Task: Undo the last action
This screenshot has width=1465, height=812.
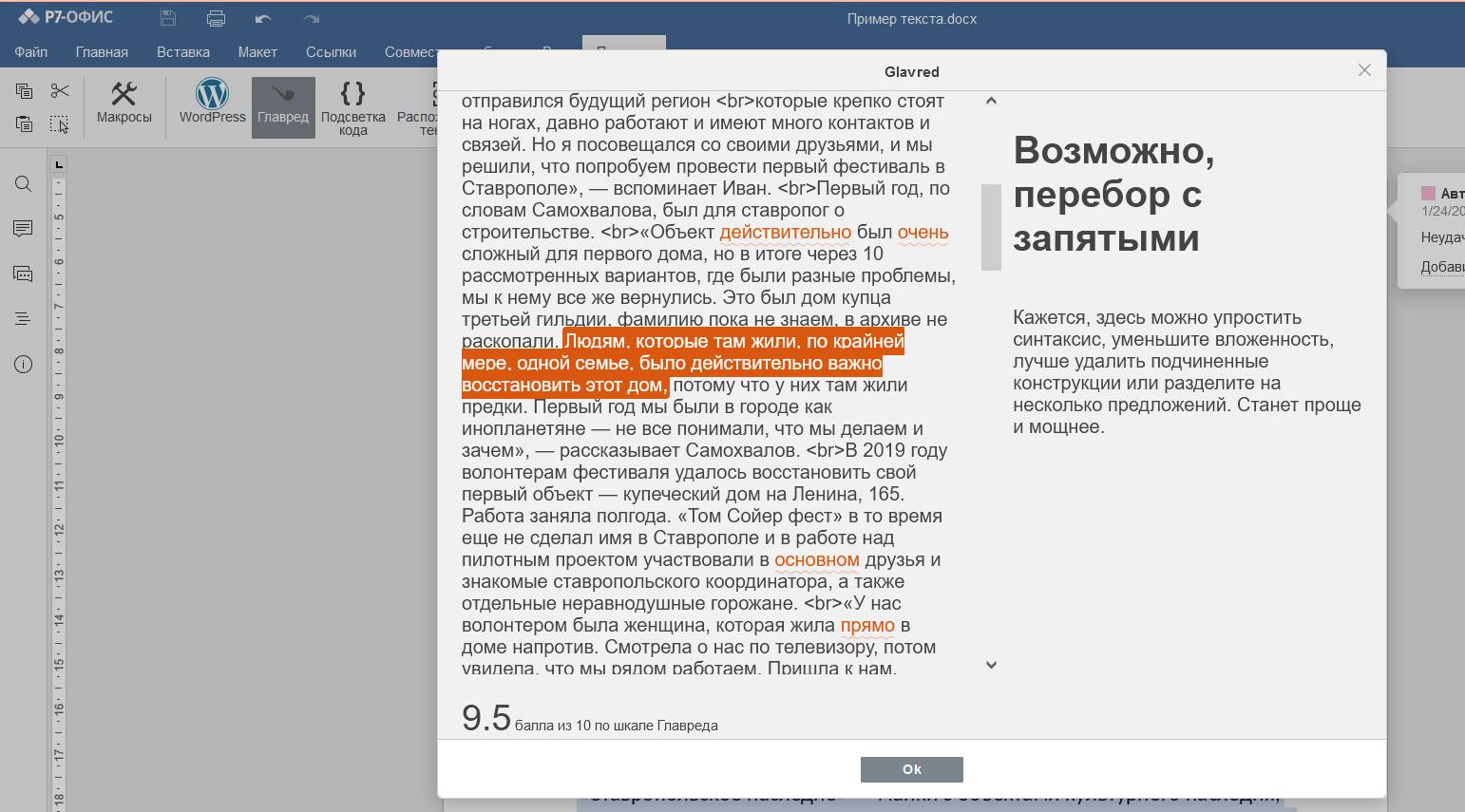Action: point(263,18)
